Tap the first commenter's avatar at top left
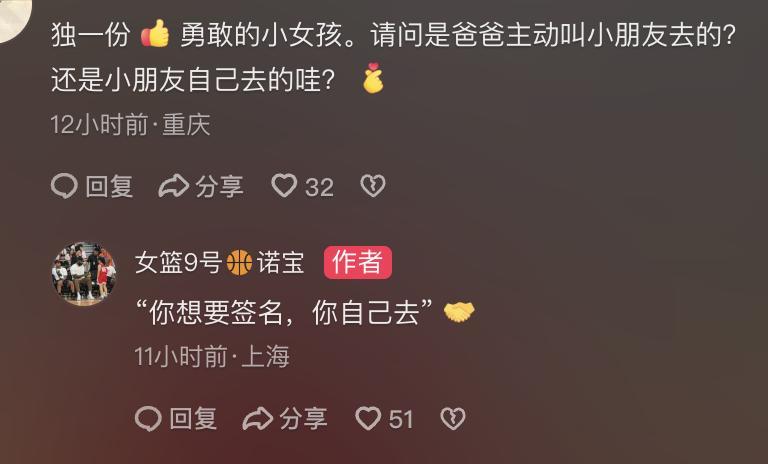768x464 pixels. point(14,18)
